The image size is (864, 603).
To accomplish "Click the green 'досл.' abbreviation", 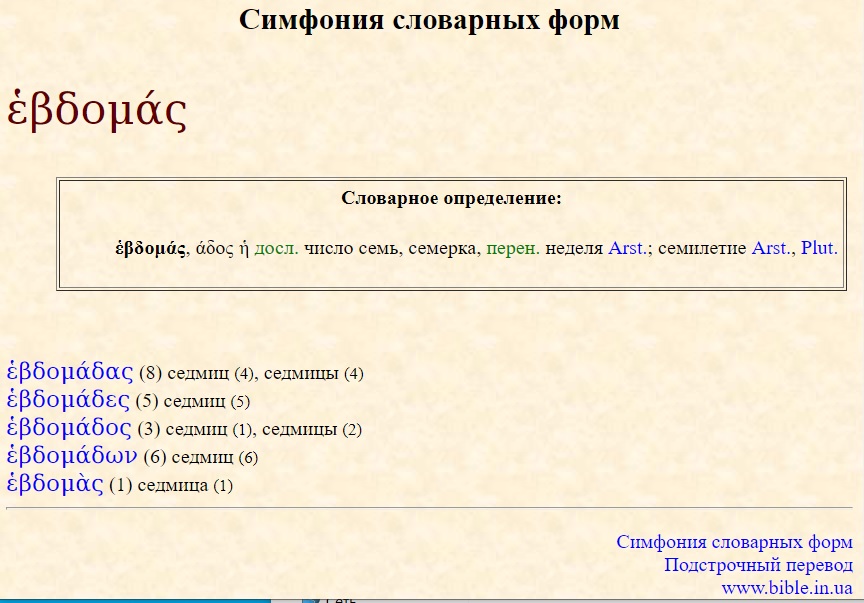I will (276, 248).
